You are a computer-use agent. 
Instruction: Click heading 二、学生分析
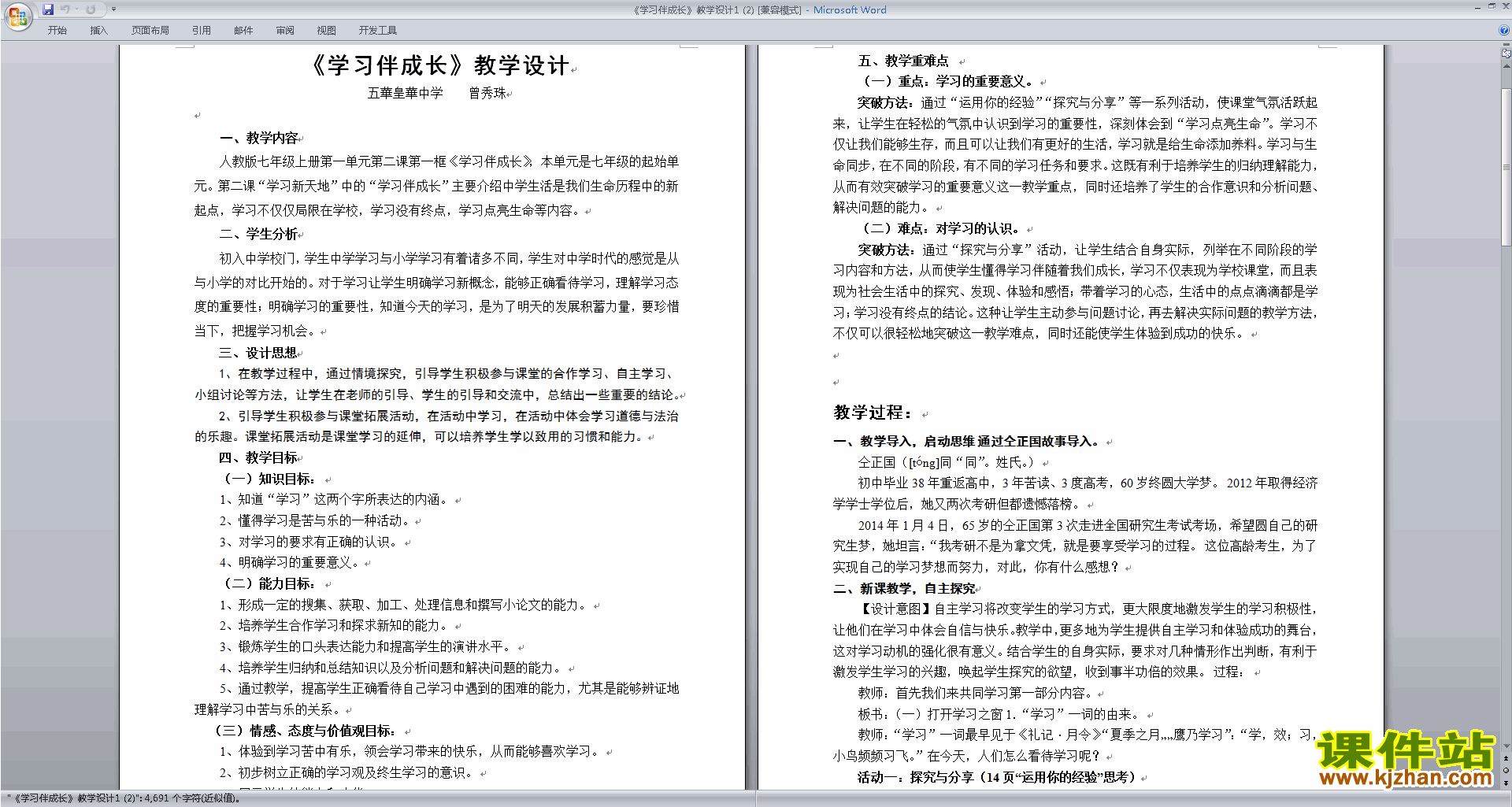tap(258, 234)
